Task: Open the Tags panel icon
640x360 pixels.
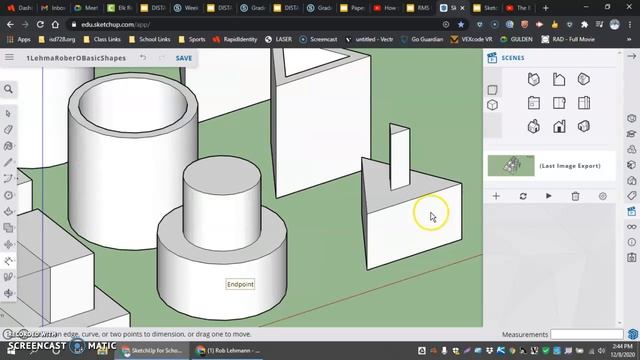Action: [x=631, y=196]
